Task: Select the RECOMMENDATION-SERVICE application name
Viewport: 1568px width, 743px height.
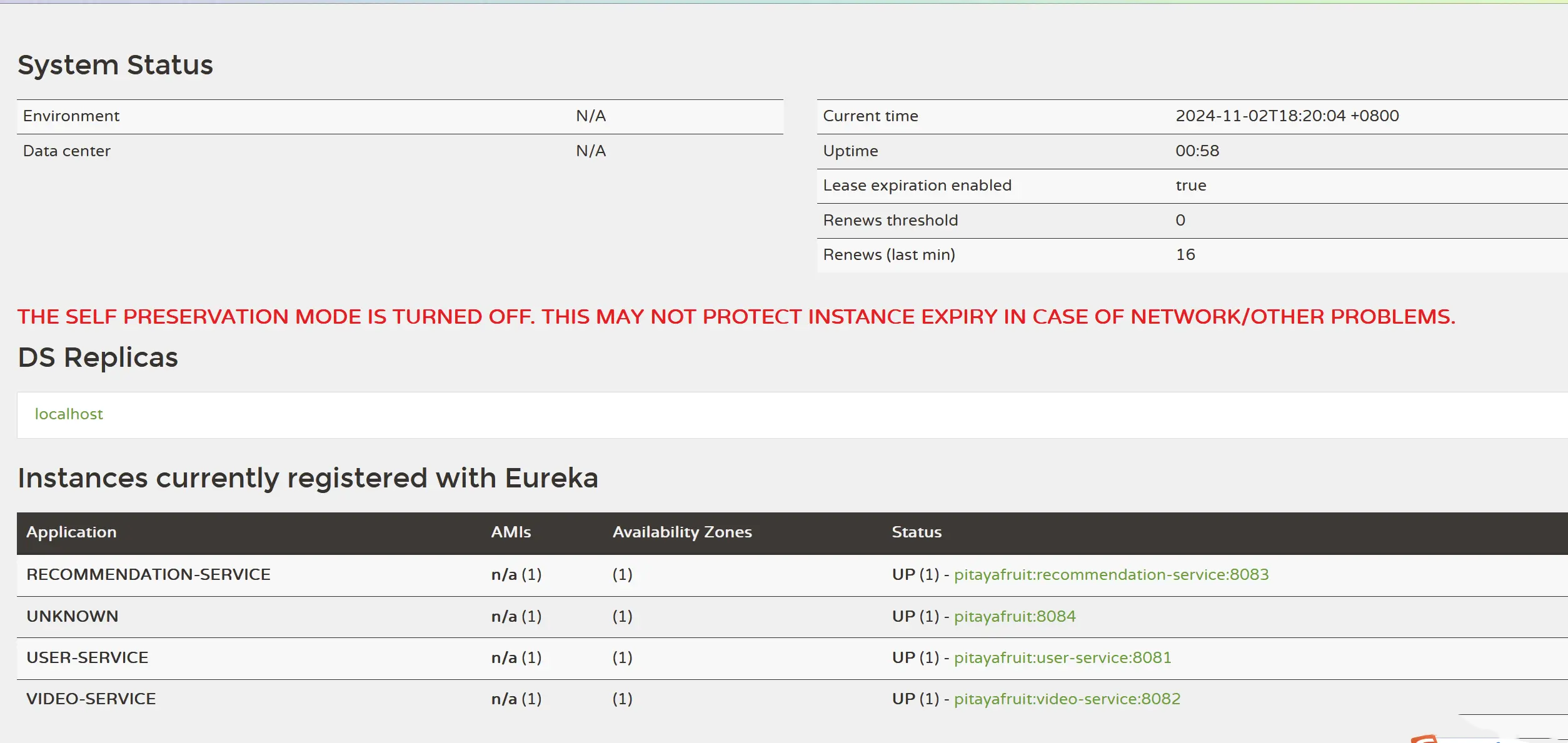Action: [x=148, y=575]
